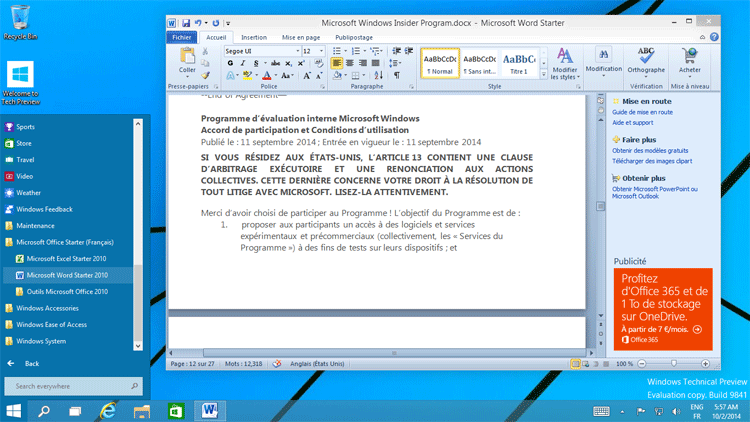Clear formatting with the eraser icon
The height and width of the screenshot is (422, 750).
pyautogui.click(x=319, y=63)
